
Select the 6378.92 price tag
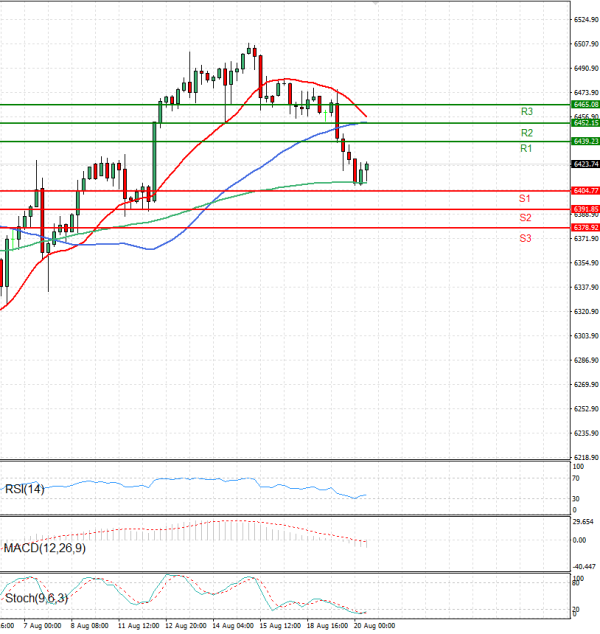[585, 228]
